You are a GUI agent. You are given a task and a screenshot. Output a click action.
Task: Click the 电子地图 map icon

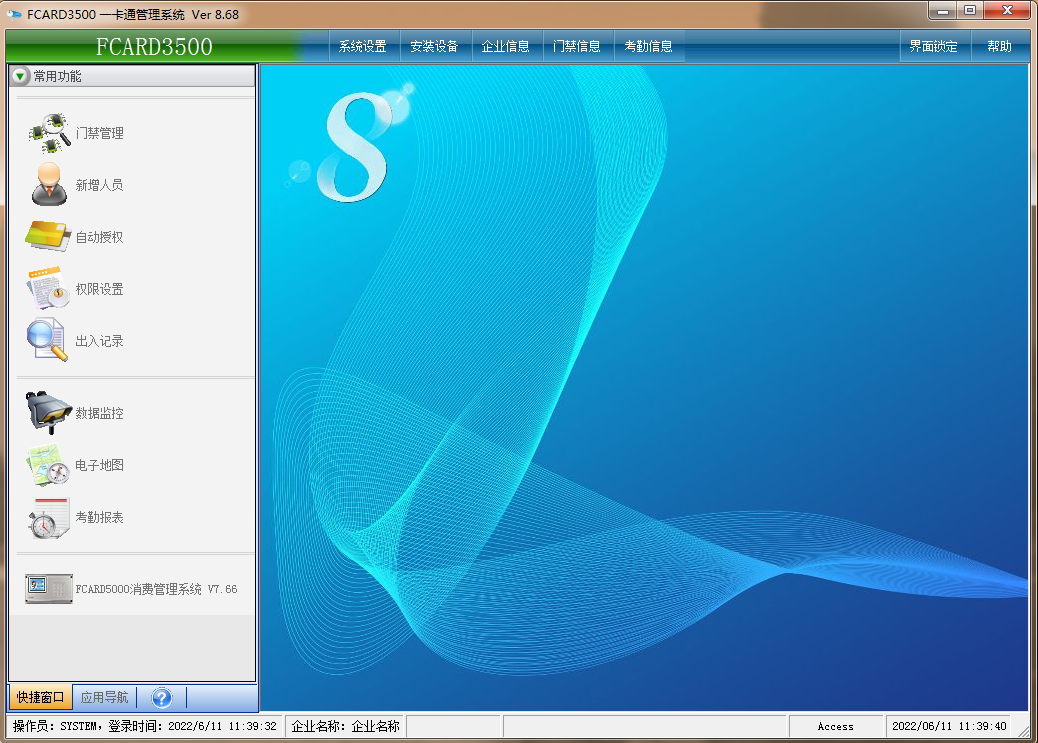[48, 465]
